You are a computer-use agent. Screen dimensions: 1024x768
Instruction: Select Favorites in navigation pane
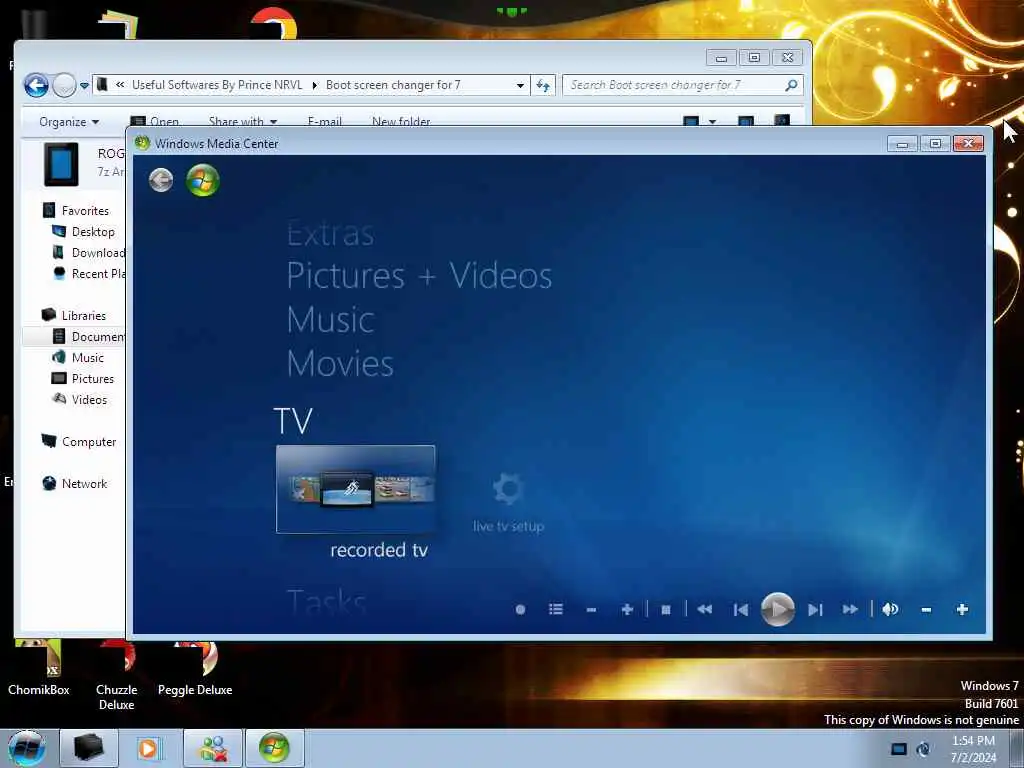pos(85,210)
